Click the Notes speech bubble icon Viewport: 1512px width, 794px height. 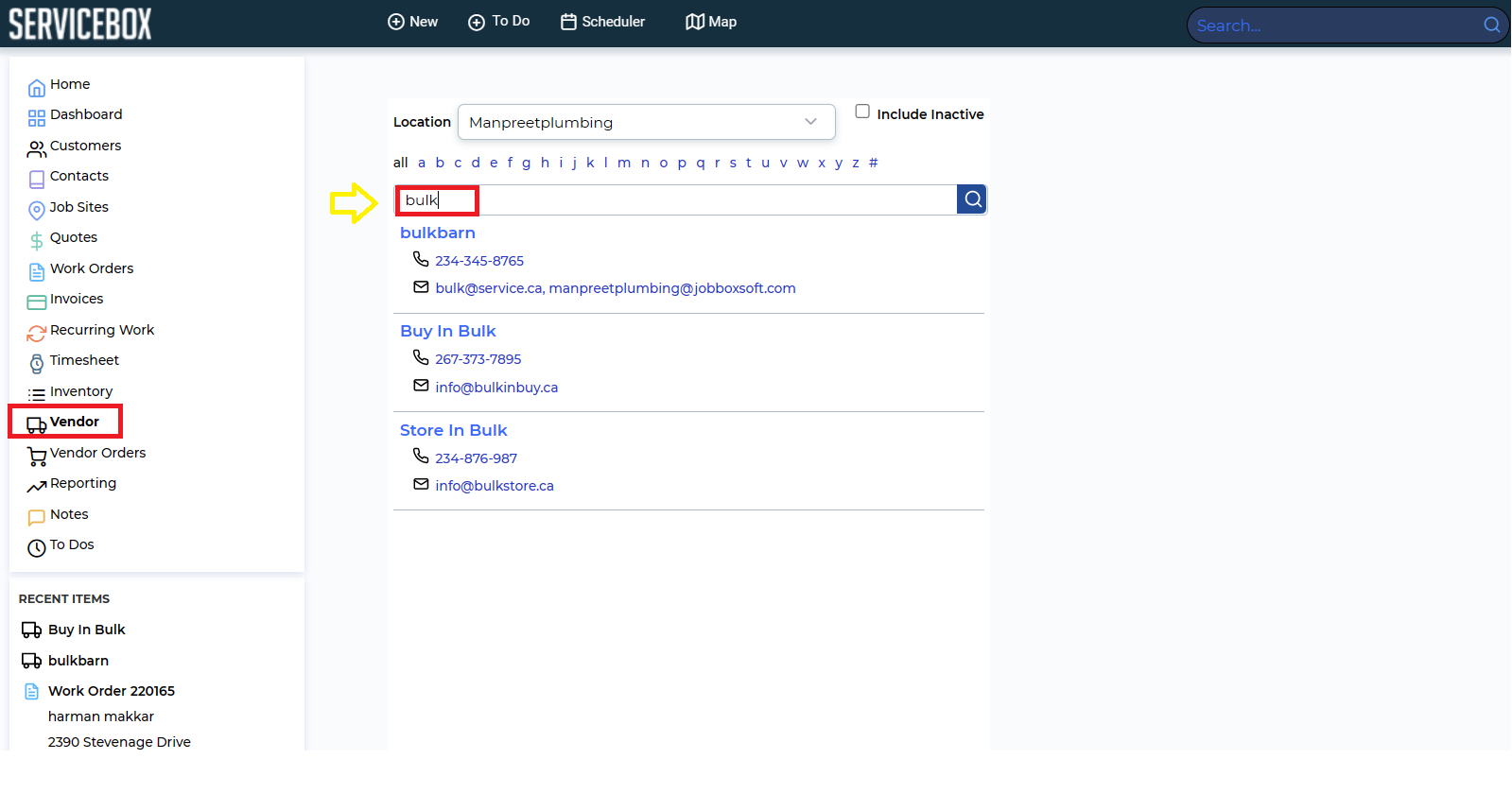coord(37,517)
